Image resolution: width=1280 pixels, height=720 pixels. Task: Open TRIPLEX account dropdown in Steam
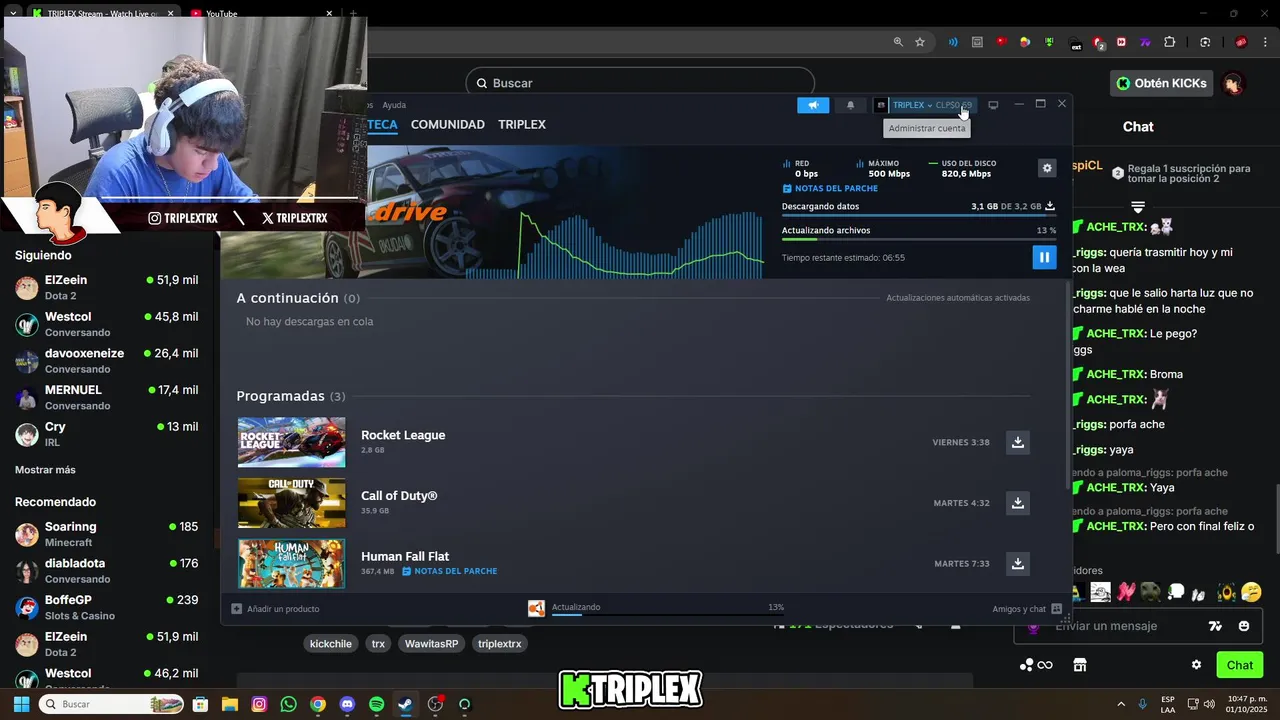pyautogui.click(x=923, y=105)
